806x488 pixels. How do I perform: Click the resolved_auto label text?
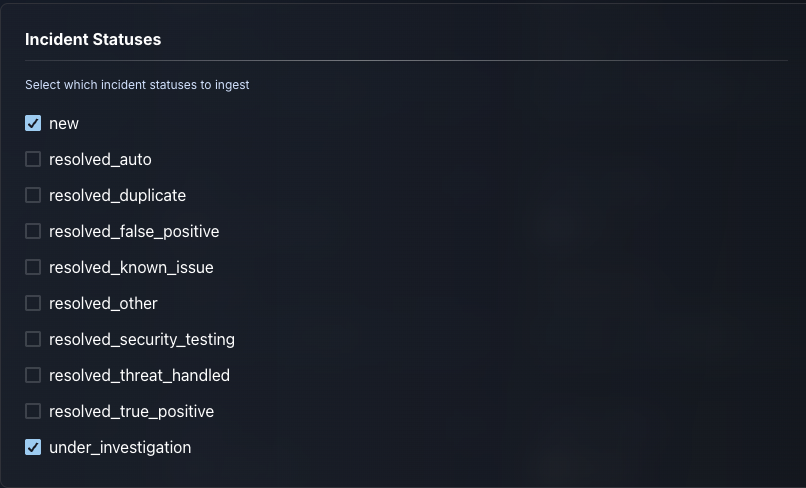(100, 159)
